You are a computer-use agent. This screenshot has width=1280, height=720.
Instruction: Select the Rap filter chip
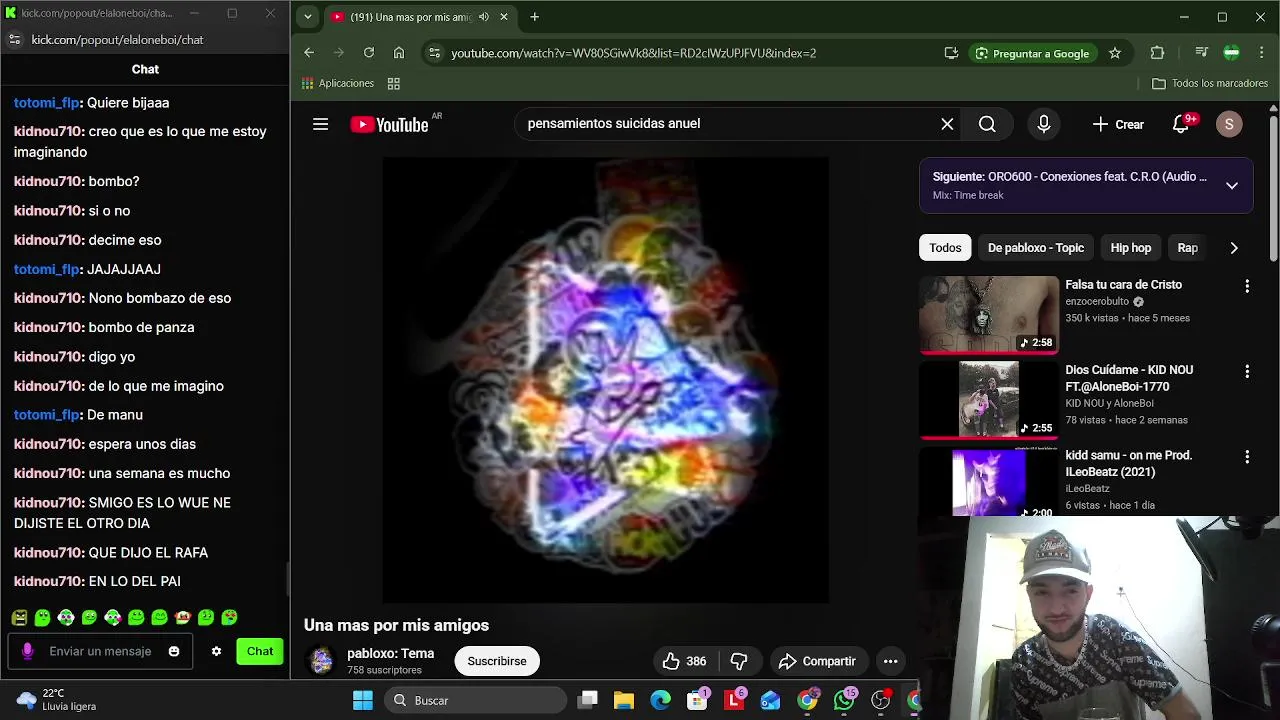click(x=1187, y=248)
